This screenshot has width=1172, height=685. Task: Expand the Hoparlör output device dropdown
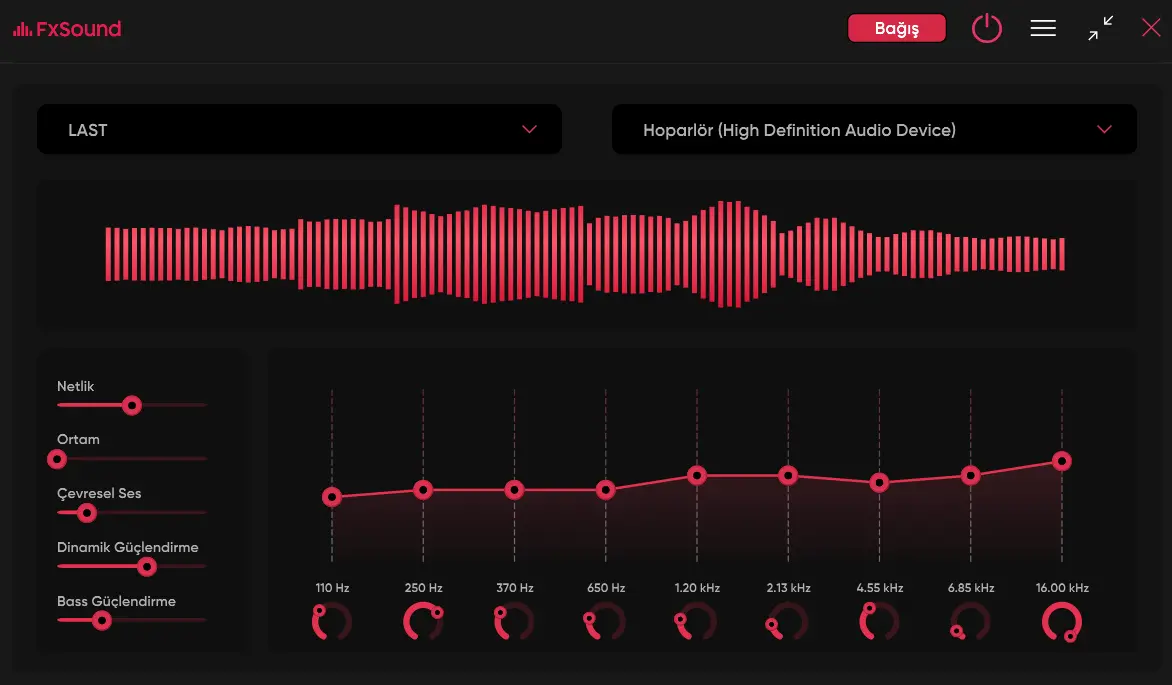(874, 129)
